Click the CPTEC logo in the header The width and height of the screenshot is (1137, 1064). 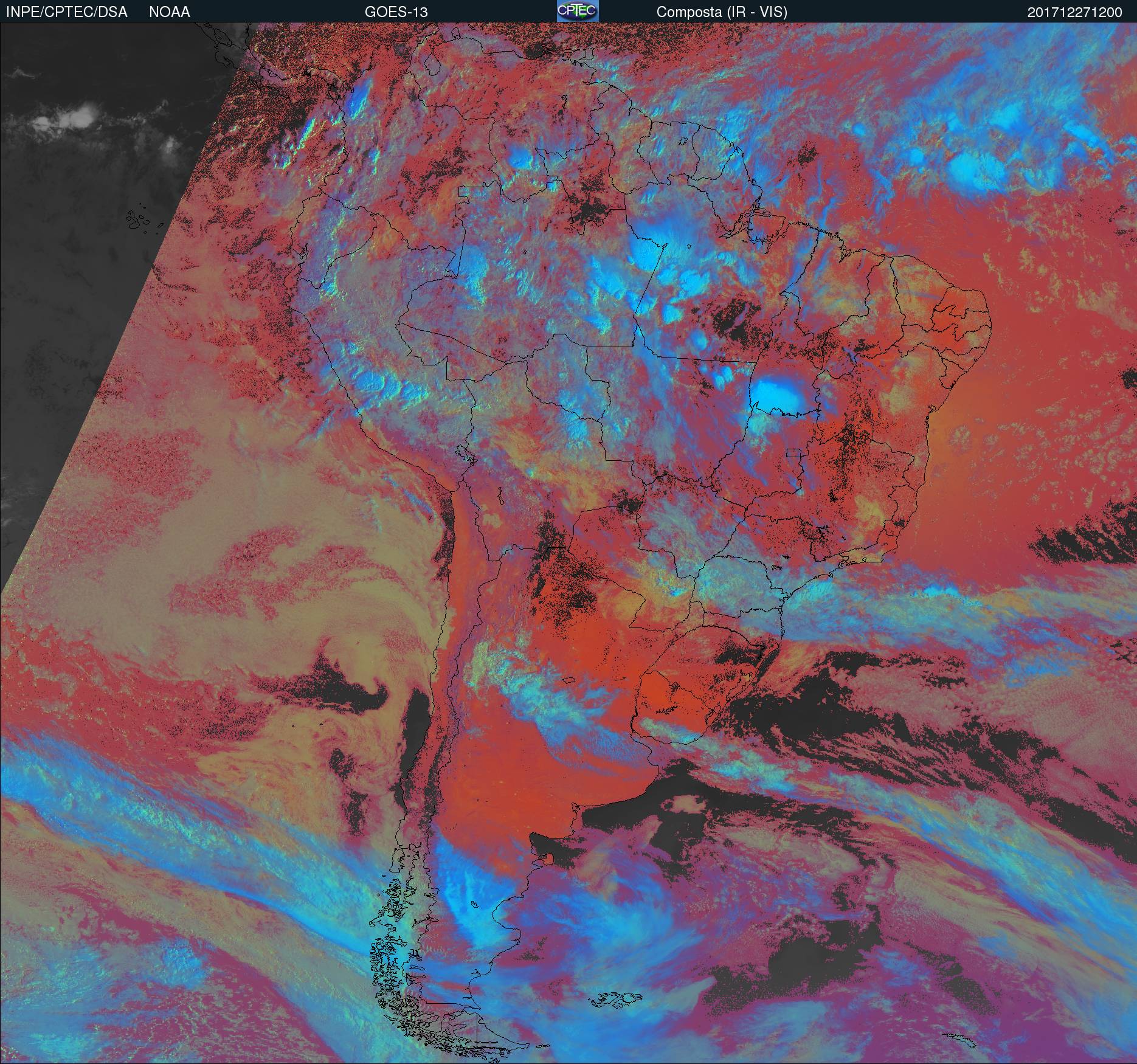[578, 11]
